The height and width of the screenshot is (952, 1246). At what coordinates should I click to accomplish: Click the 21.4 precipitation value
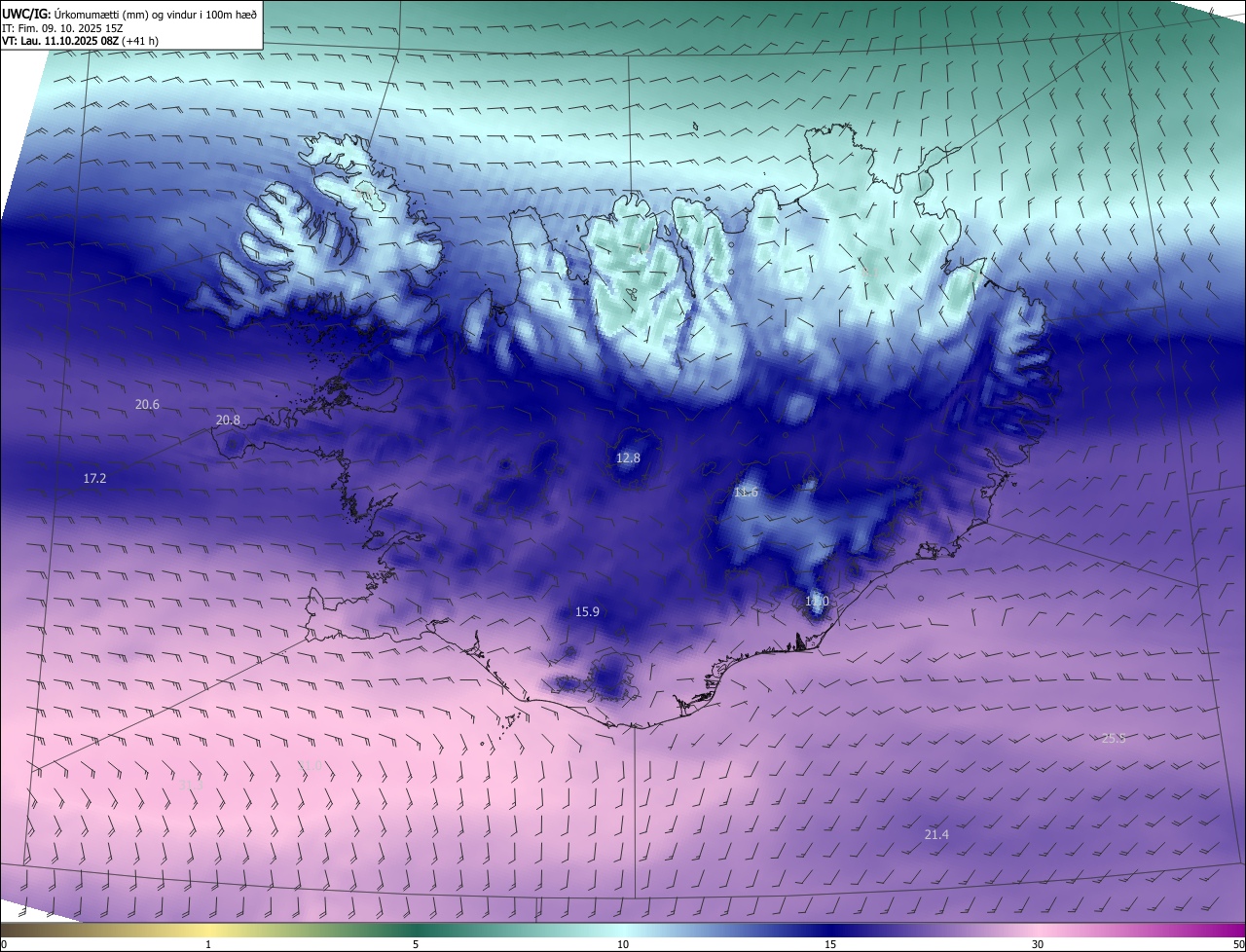(936, 834)
